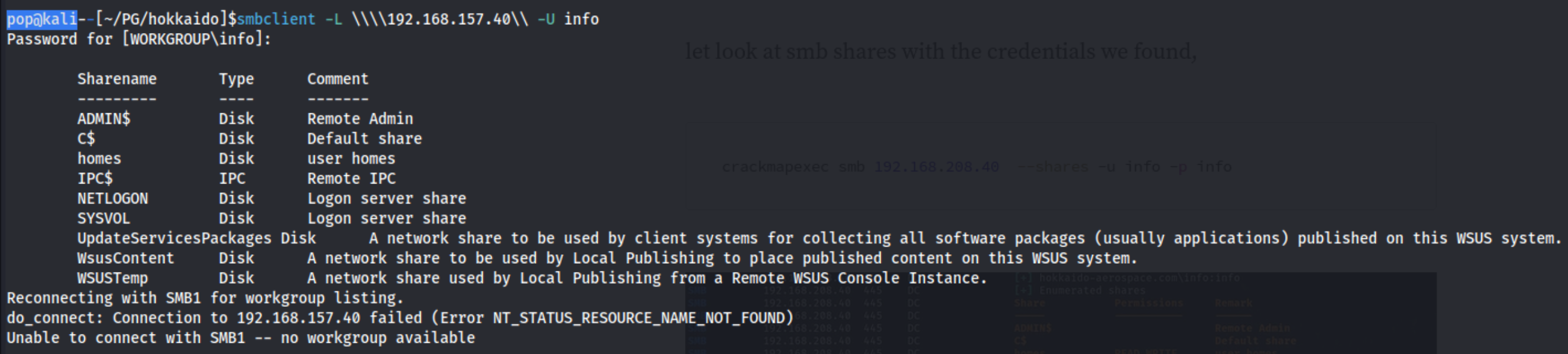The height and width of the screenshot is (354, 1568).
Task: Click the faded crackmapexec command text
Action: coord(977,167)
